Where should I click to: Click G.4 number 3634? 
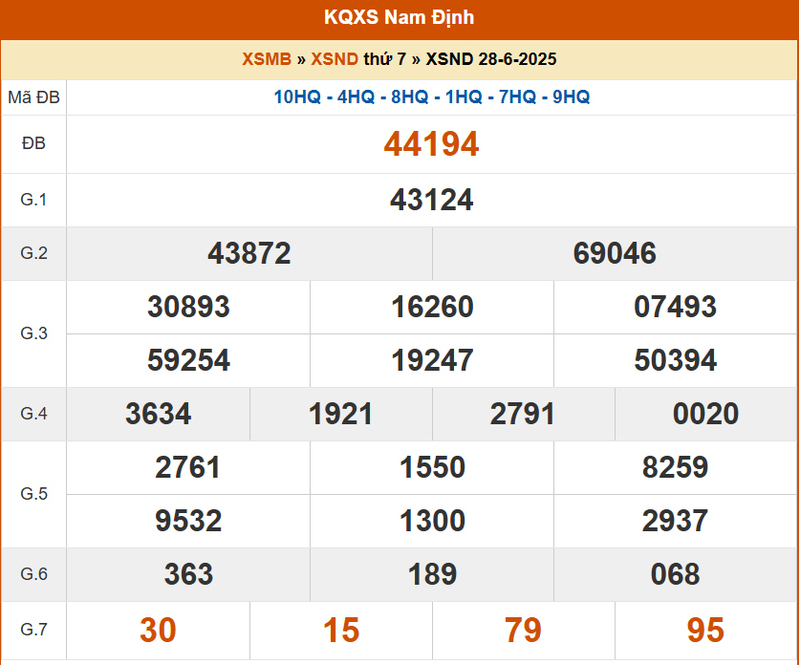click(158, 413)
